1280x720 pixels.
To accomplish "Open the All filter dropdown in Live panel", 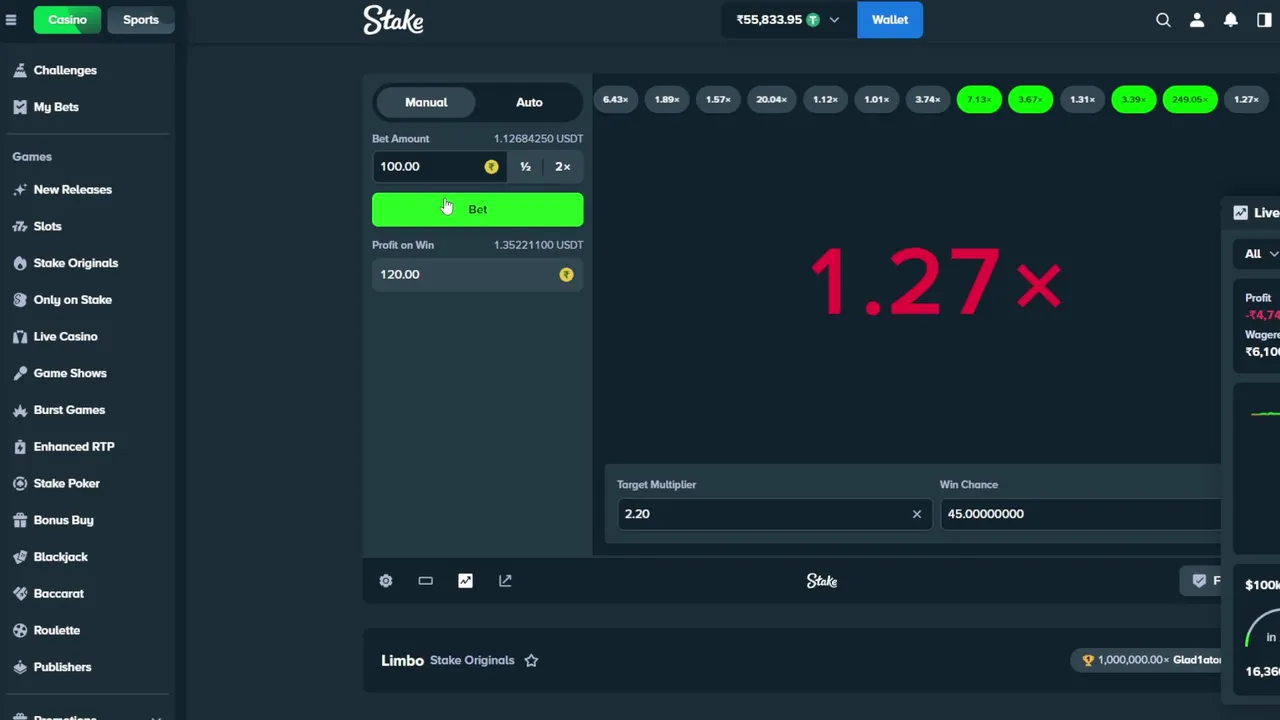I will point(1260,254).
